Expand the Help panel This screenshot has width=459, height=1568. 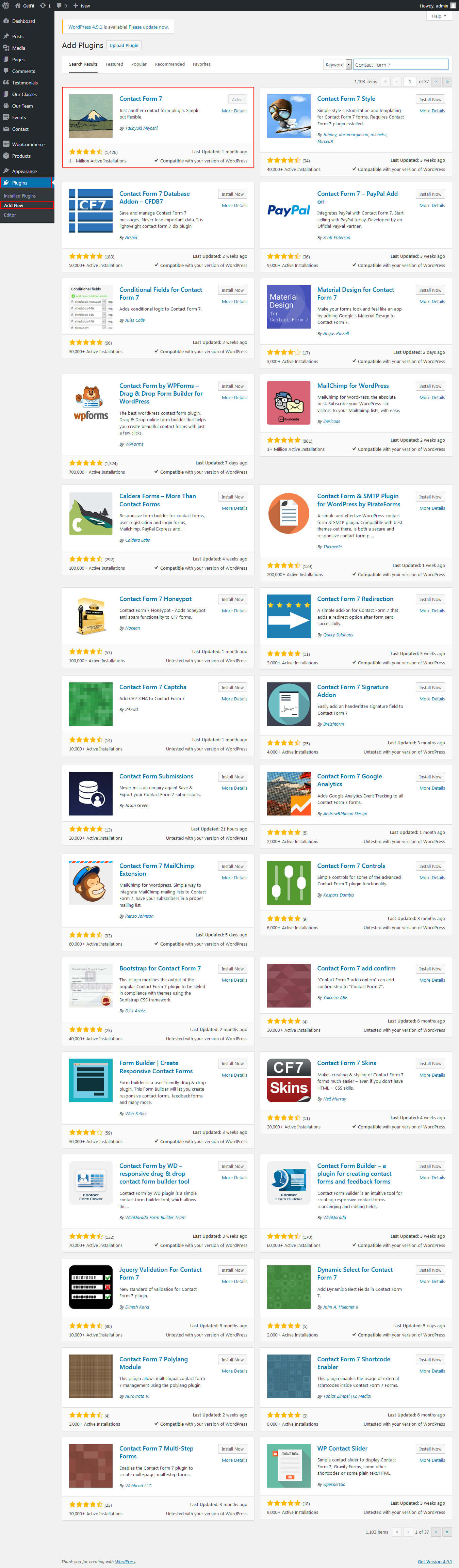(x=438, y=16)
